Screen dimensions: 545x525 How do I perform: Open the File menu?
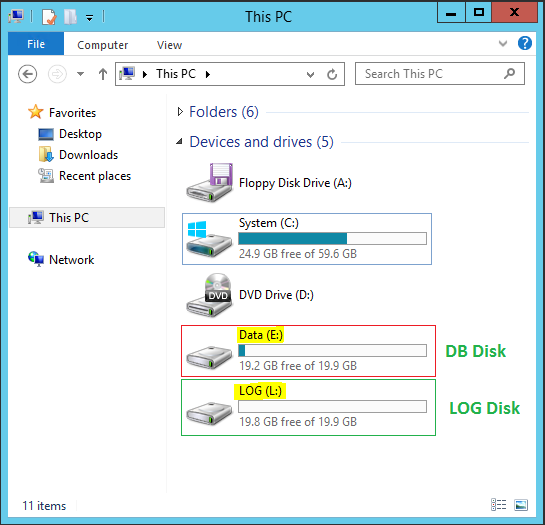[x=36, y=44]
